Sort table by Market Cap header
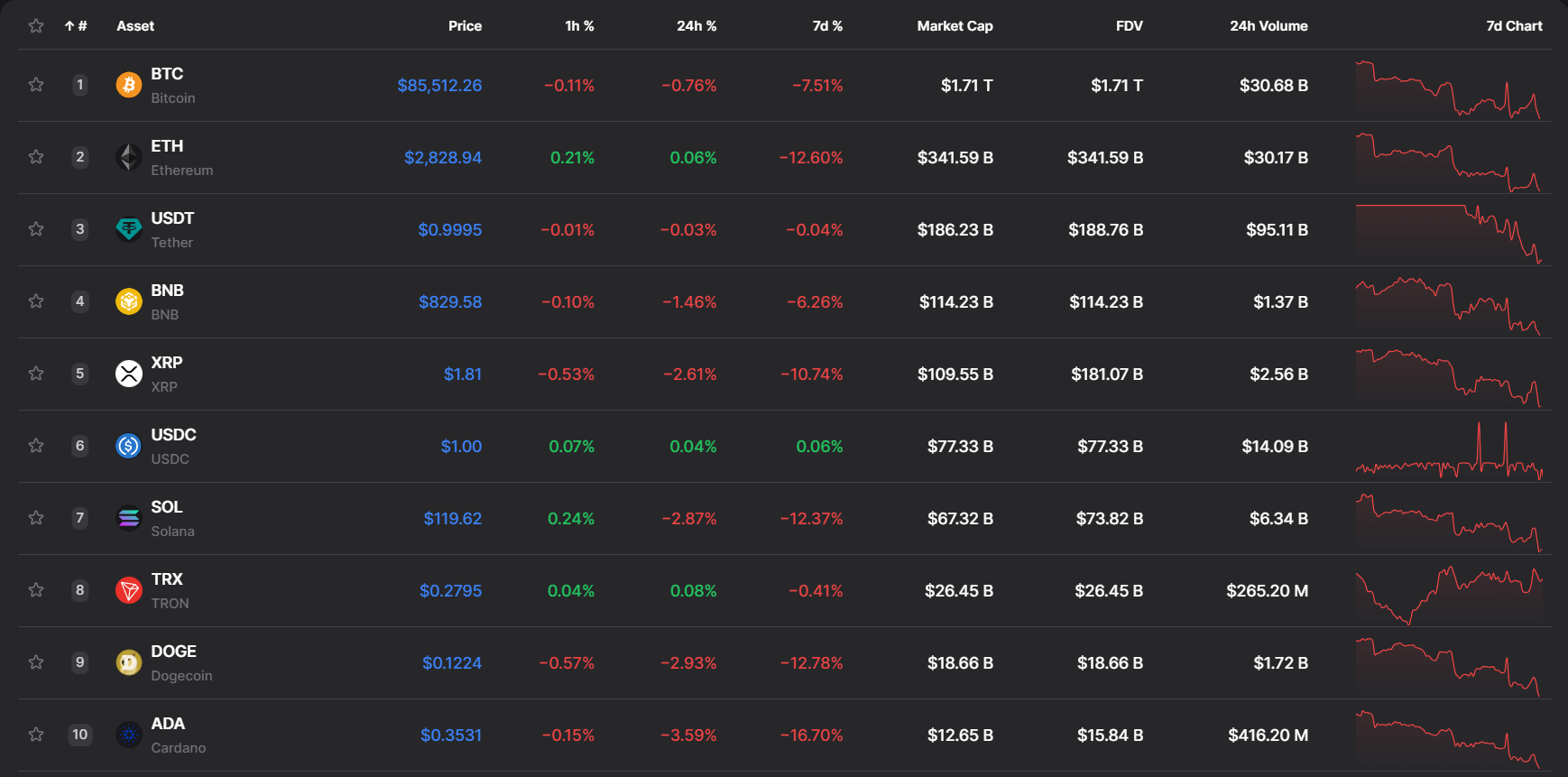Image resolution: width=1568 pixels, height=777 pixels. 955,26
